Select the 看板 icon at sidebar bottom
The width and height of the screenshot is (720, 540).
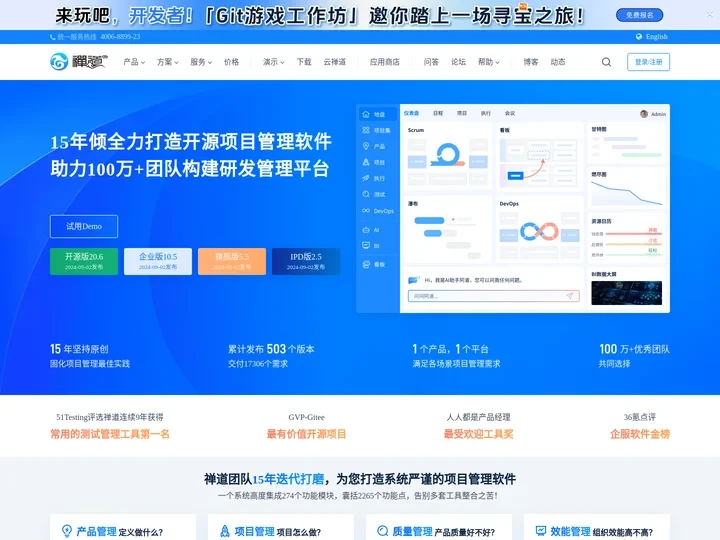coord(366,264)
